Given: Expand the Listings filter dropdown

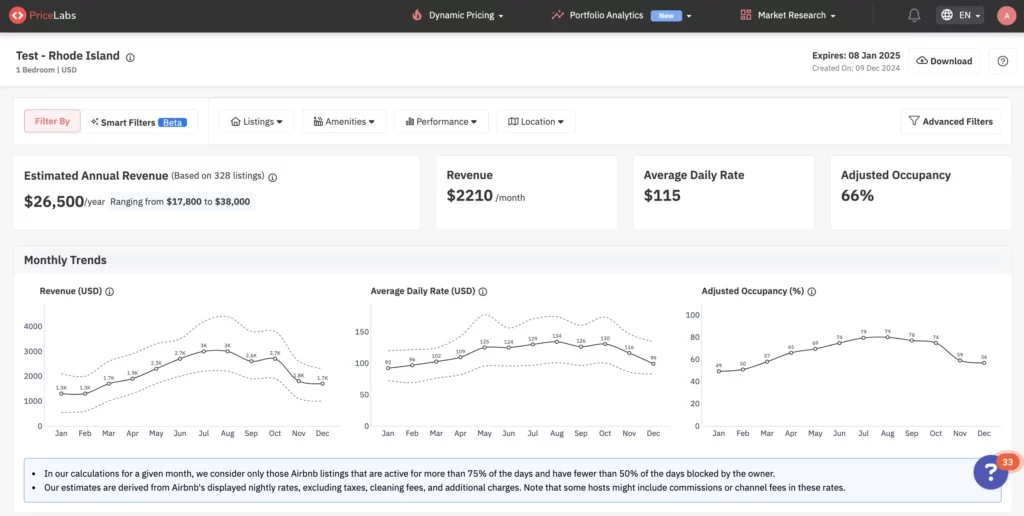Looking at the screenshot, I should [x=256, y=122].
